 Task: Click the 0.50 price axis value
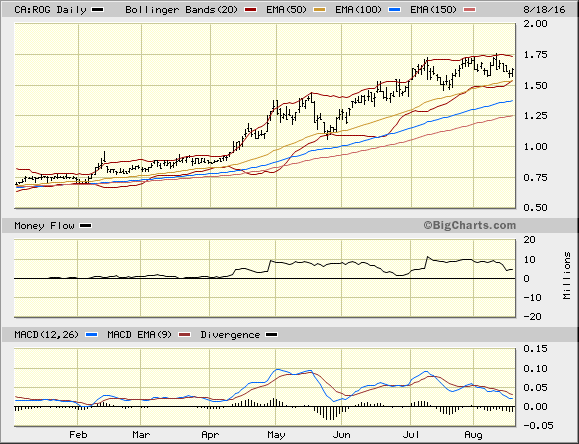click(x=535, y=208)
